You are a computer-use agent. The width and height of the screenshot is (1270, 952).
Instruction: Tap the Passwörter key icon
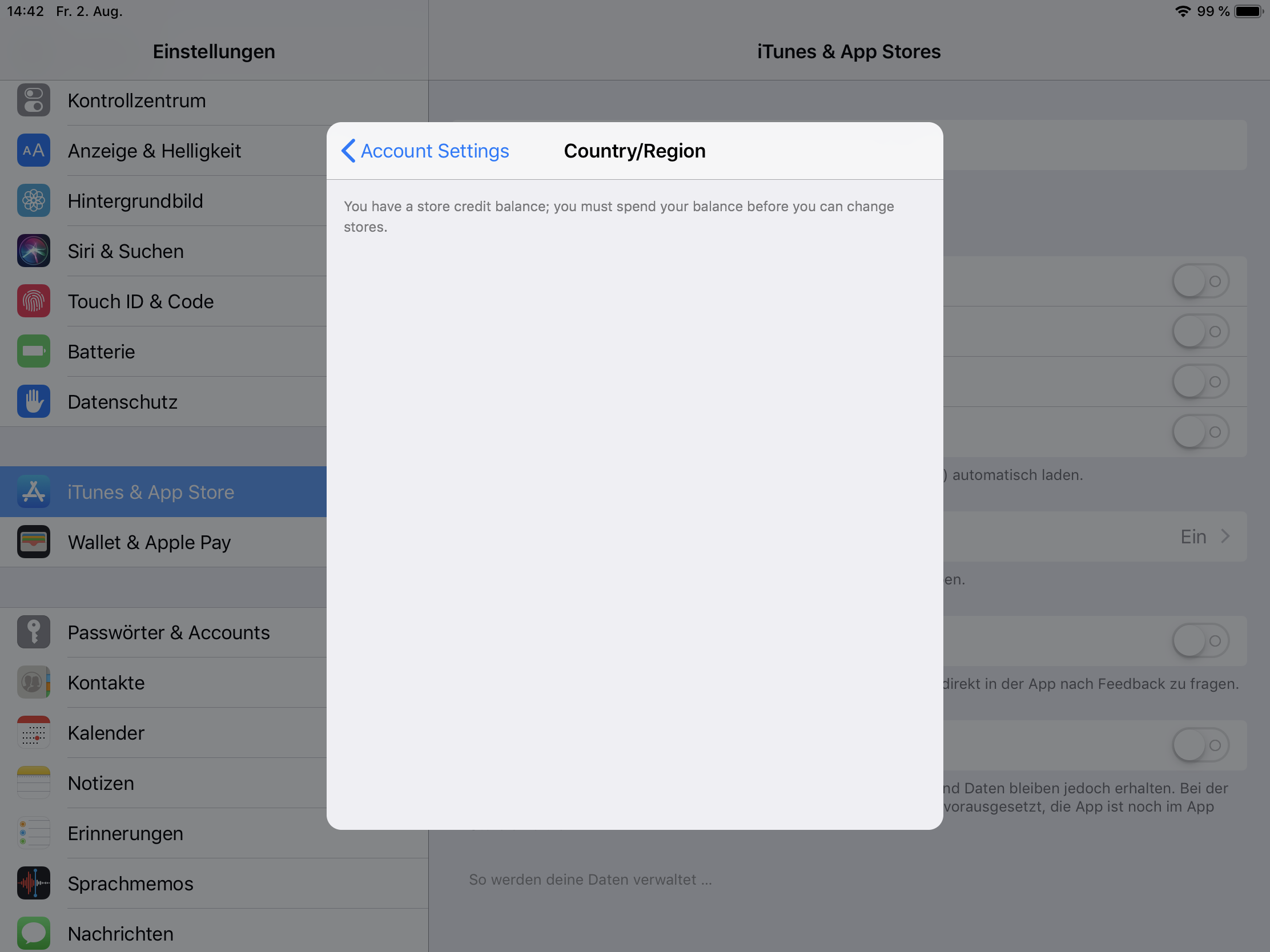click(x=33, y=632)
